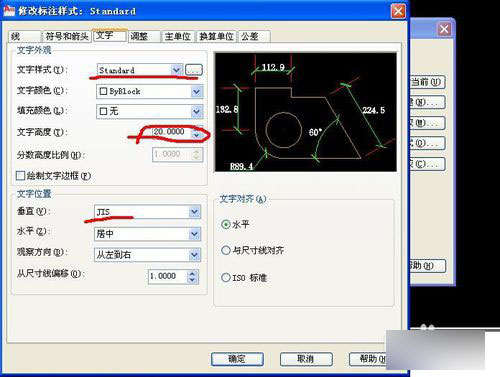
Task: Click the dimension preview image
Action: [305, 112]
